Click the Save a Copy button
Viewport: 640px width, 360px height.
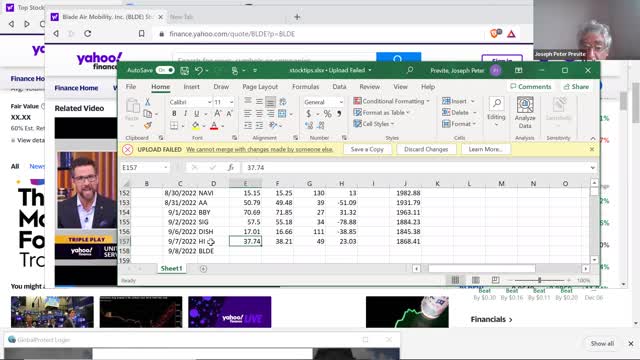coord(367,149)
